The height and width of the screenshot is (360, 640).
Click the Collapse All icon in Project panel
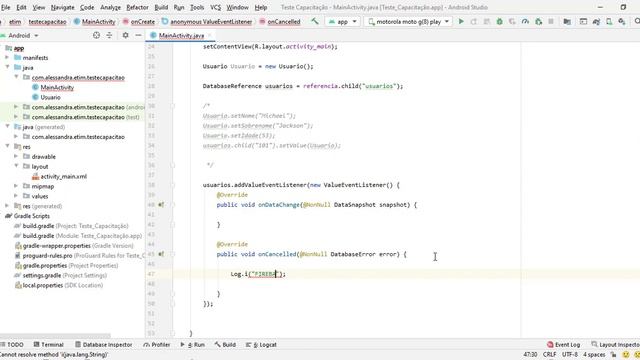(x=109, y=36)
